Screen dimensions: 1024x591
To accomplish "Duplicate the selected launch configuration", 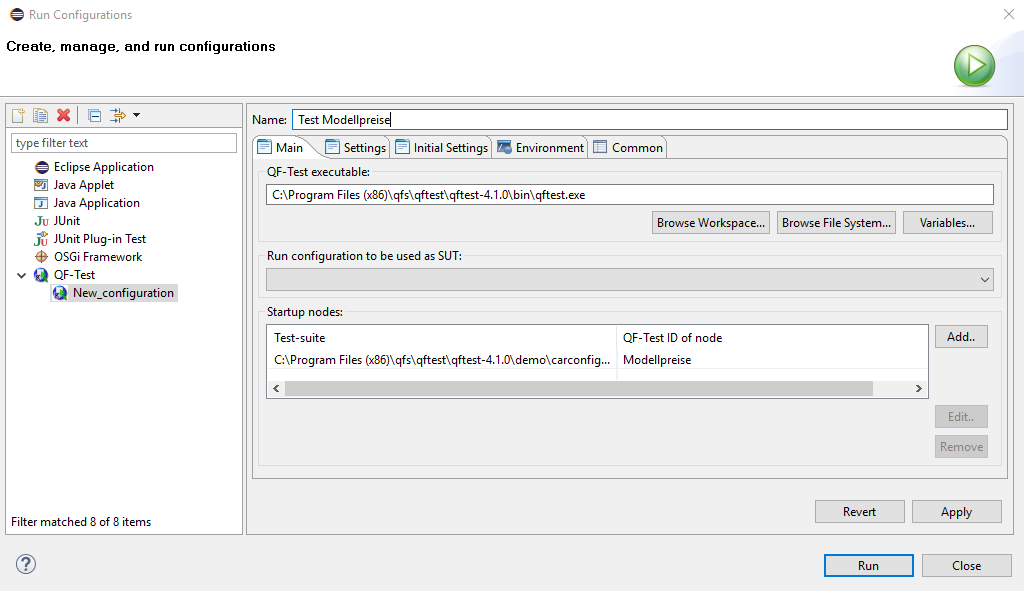I will pos(41,116).
